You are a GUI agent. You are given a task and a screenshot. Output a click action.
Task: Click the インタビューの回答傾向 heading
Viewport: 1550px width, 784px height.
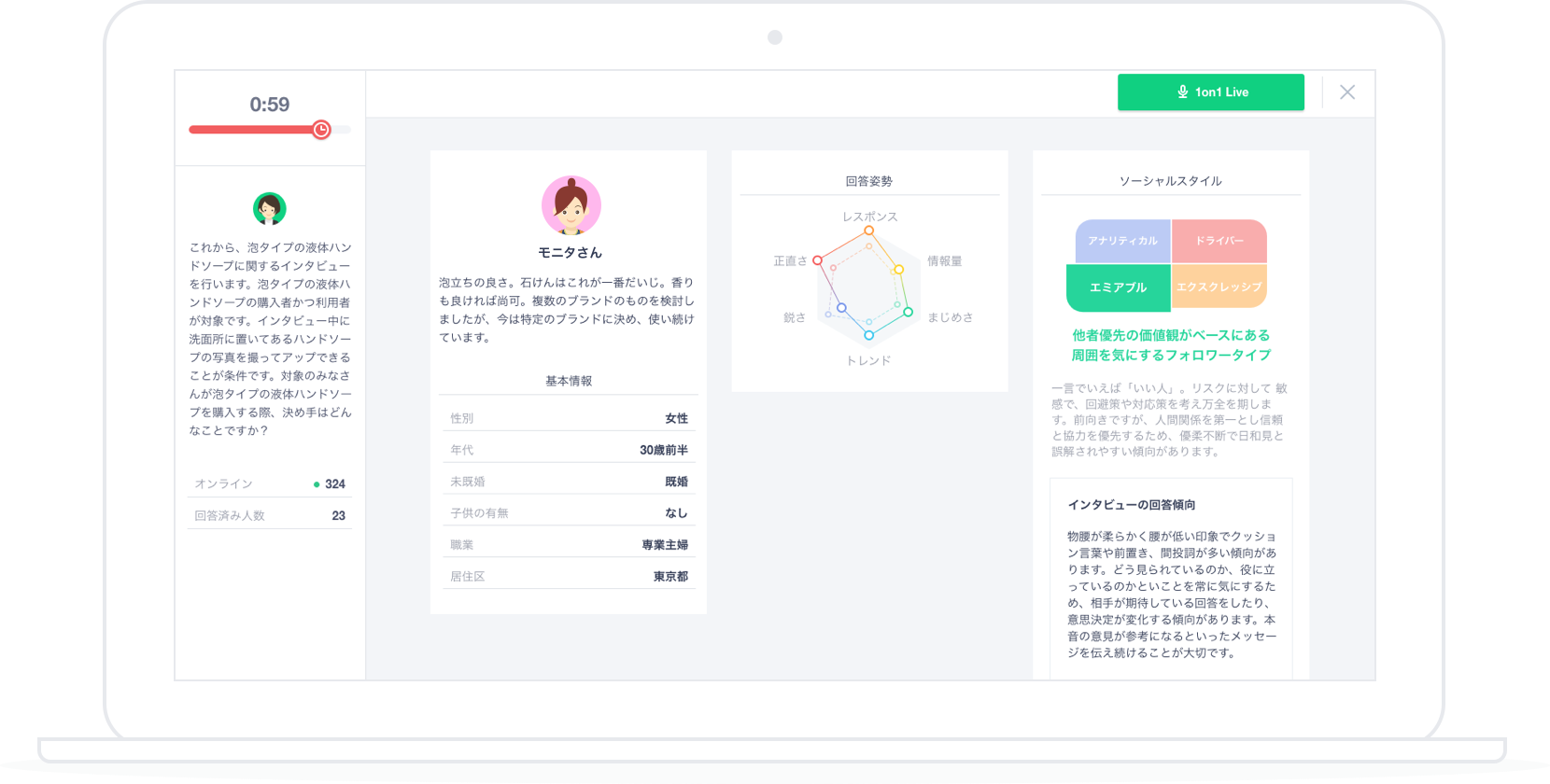coord(1131,505)
